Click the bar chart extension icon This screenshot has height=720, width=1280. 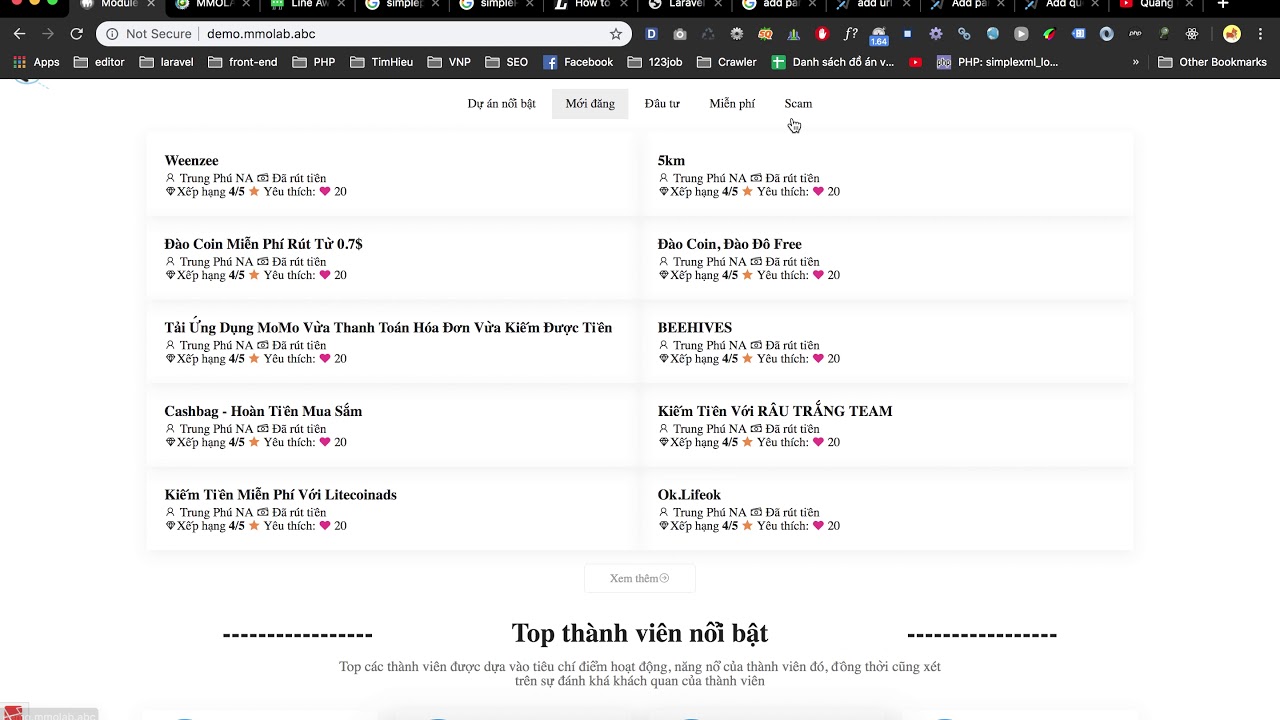click(794, 34)
